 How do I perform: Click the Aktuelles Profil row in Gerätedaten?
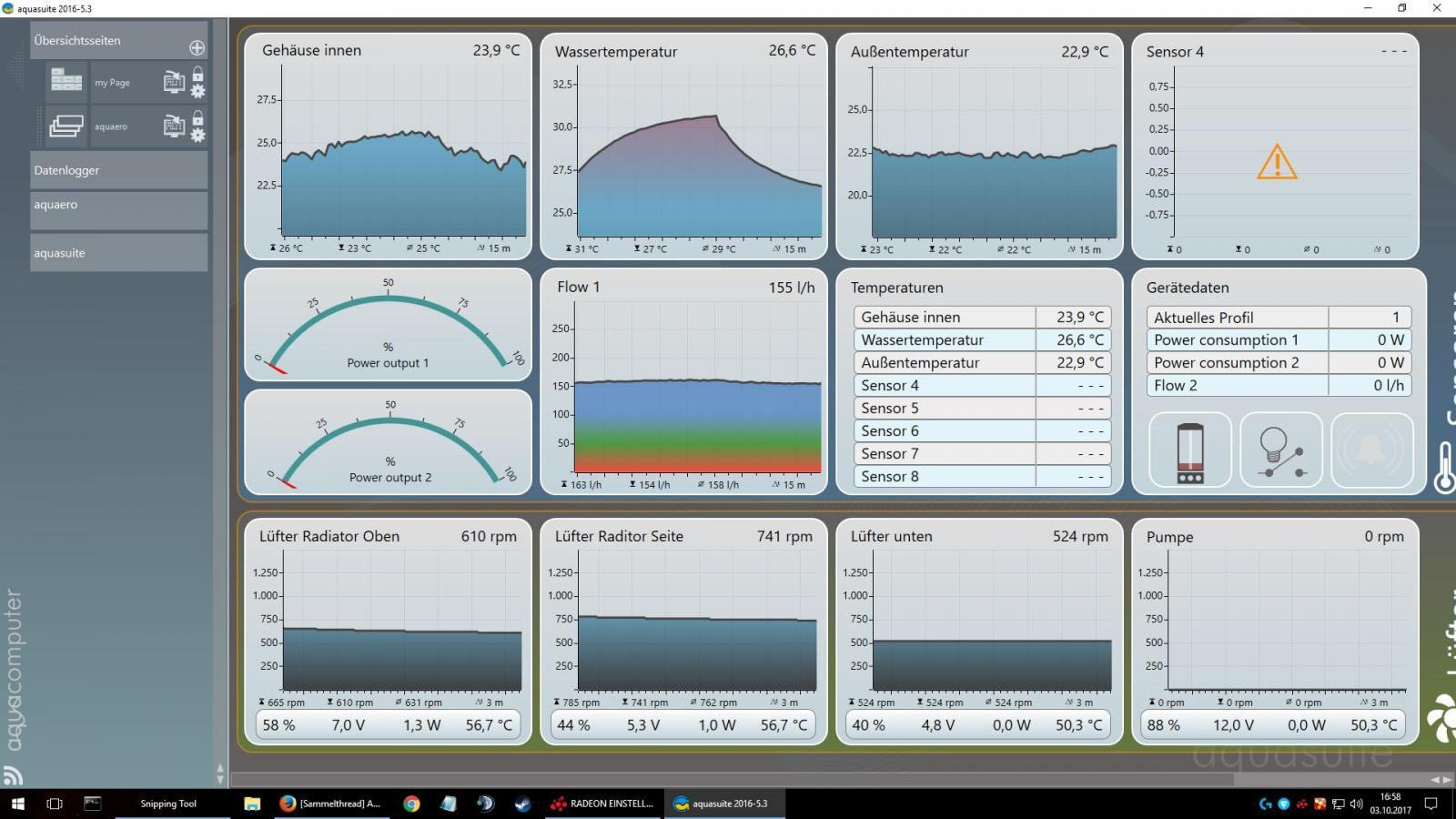[x=1279, y=317]
